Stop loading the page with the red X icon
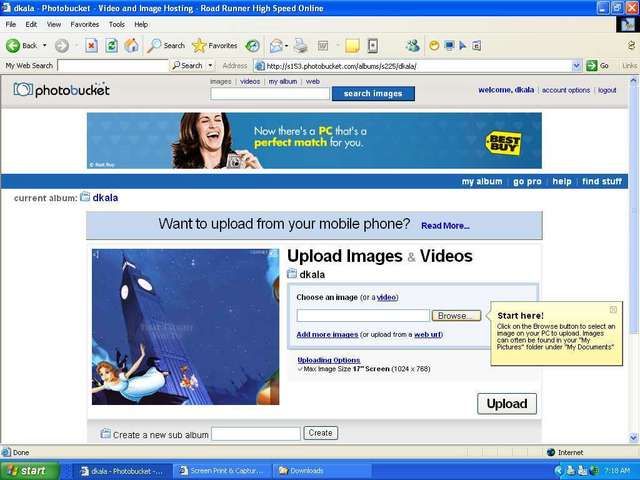The image size is (640, 480). (x=91, y=45)
